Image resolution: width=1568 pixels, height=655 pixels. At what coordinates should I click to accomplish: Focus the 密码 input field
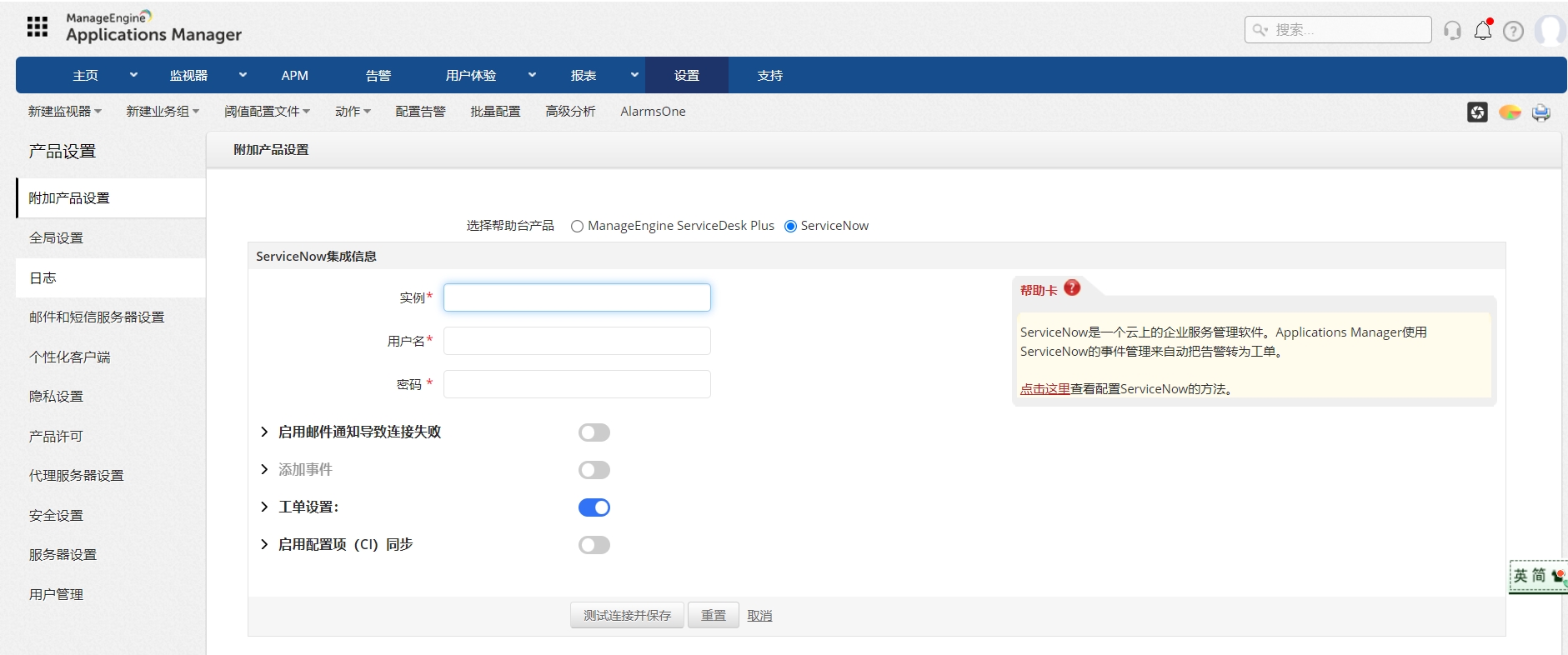coord(577,384)
